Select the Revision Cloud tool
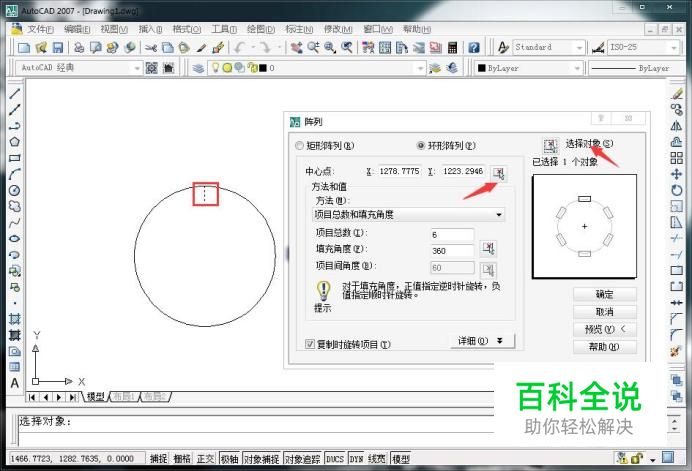Screen dimensions: 692x471 point(15,206)
